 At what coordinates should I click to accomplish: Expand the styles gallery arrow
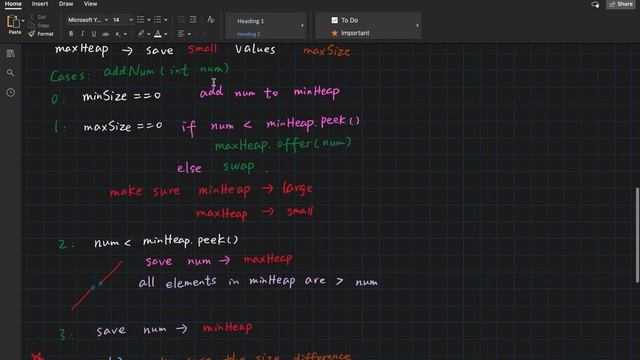(x=302, y=25)
